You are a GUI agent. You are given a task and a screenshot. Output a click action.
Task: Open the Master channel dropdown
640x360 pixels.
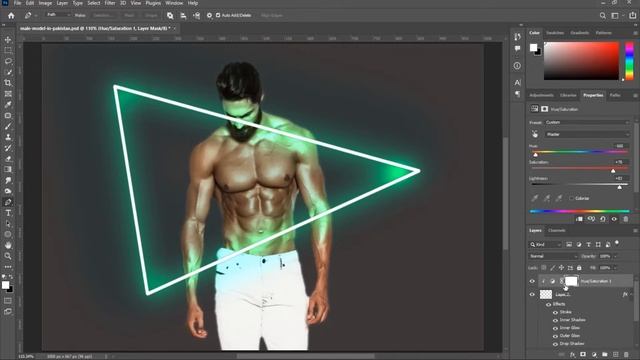(x=587, y=134)
